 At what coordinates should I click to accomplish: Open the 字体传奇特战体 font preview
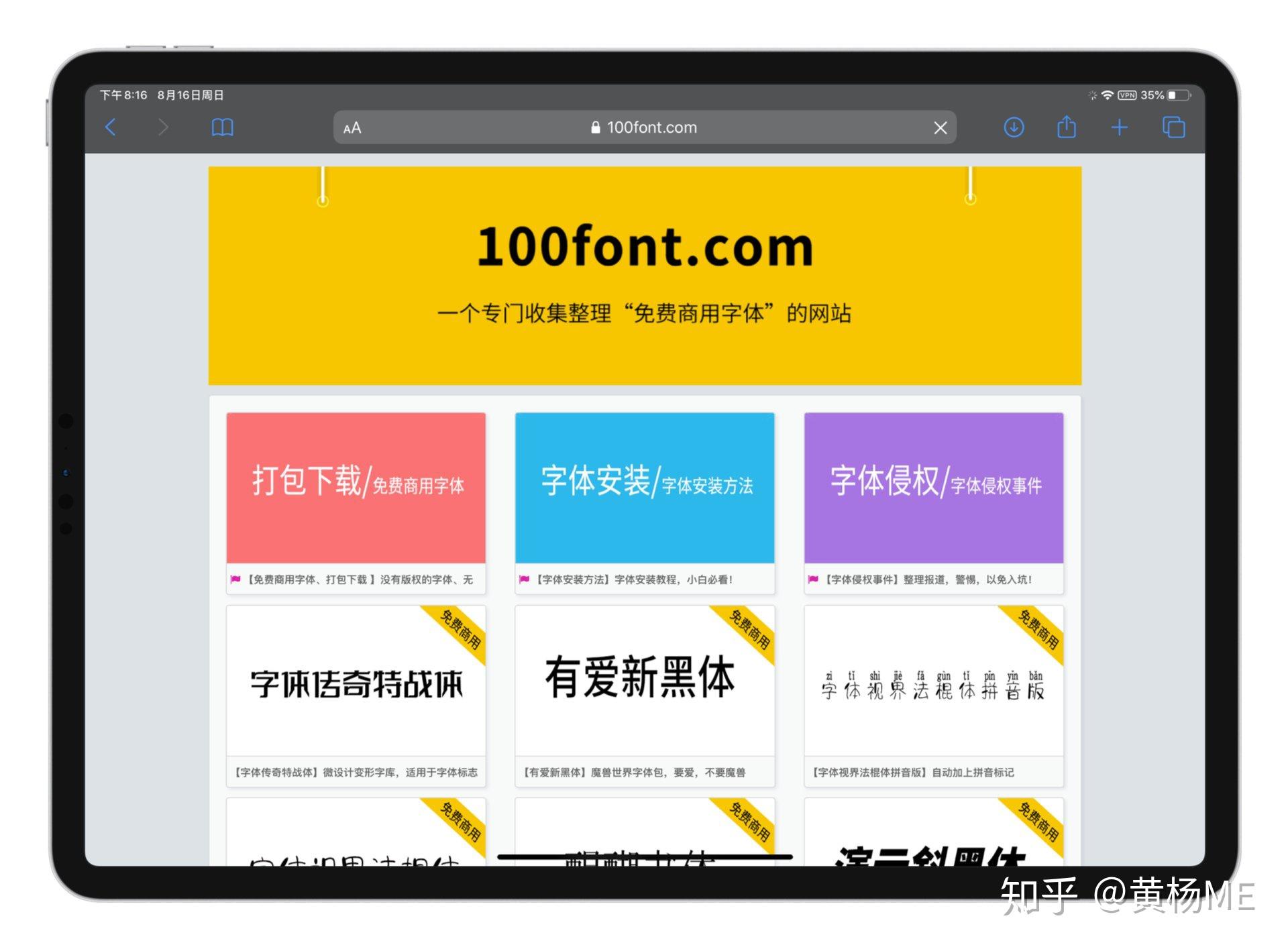pyautogui.click(x=356, y=681)
